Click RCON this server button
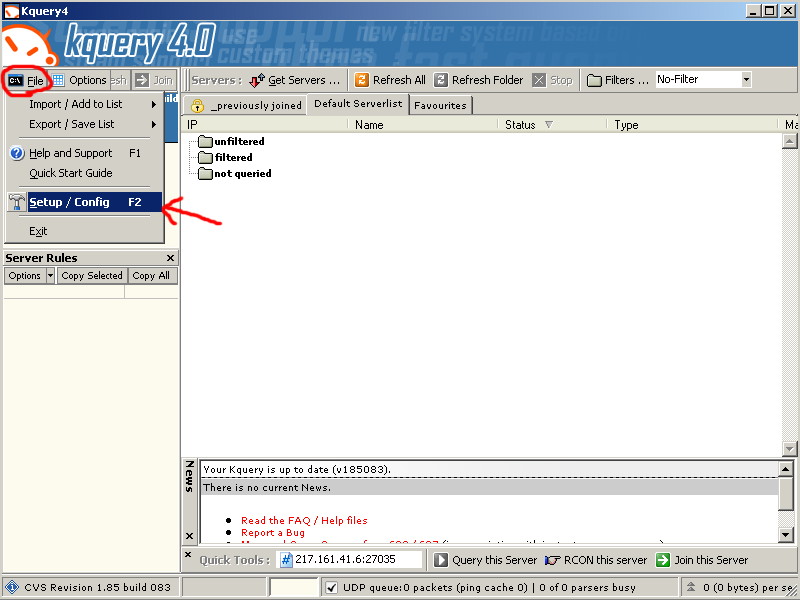The height and width of the screenshot is (600, 800). point(595,560)
